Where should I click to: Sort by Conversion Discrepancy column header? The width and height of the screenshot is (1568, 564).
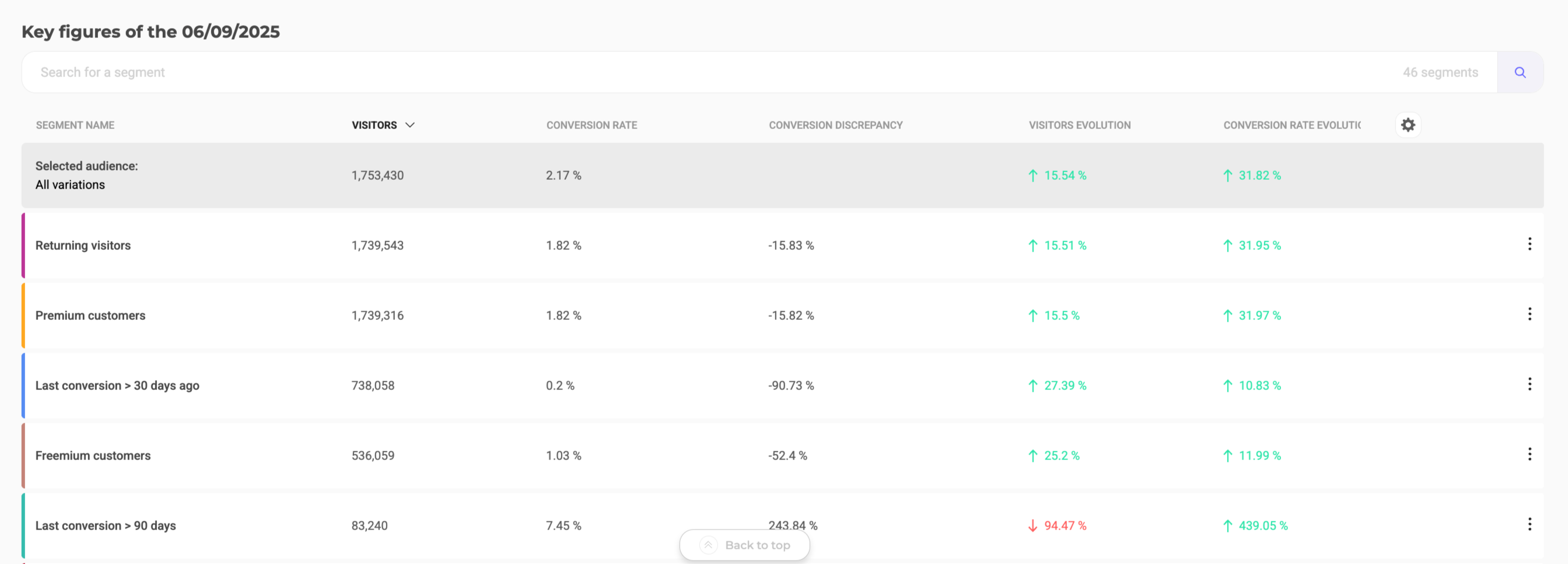[835, 125]
